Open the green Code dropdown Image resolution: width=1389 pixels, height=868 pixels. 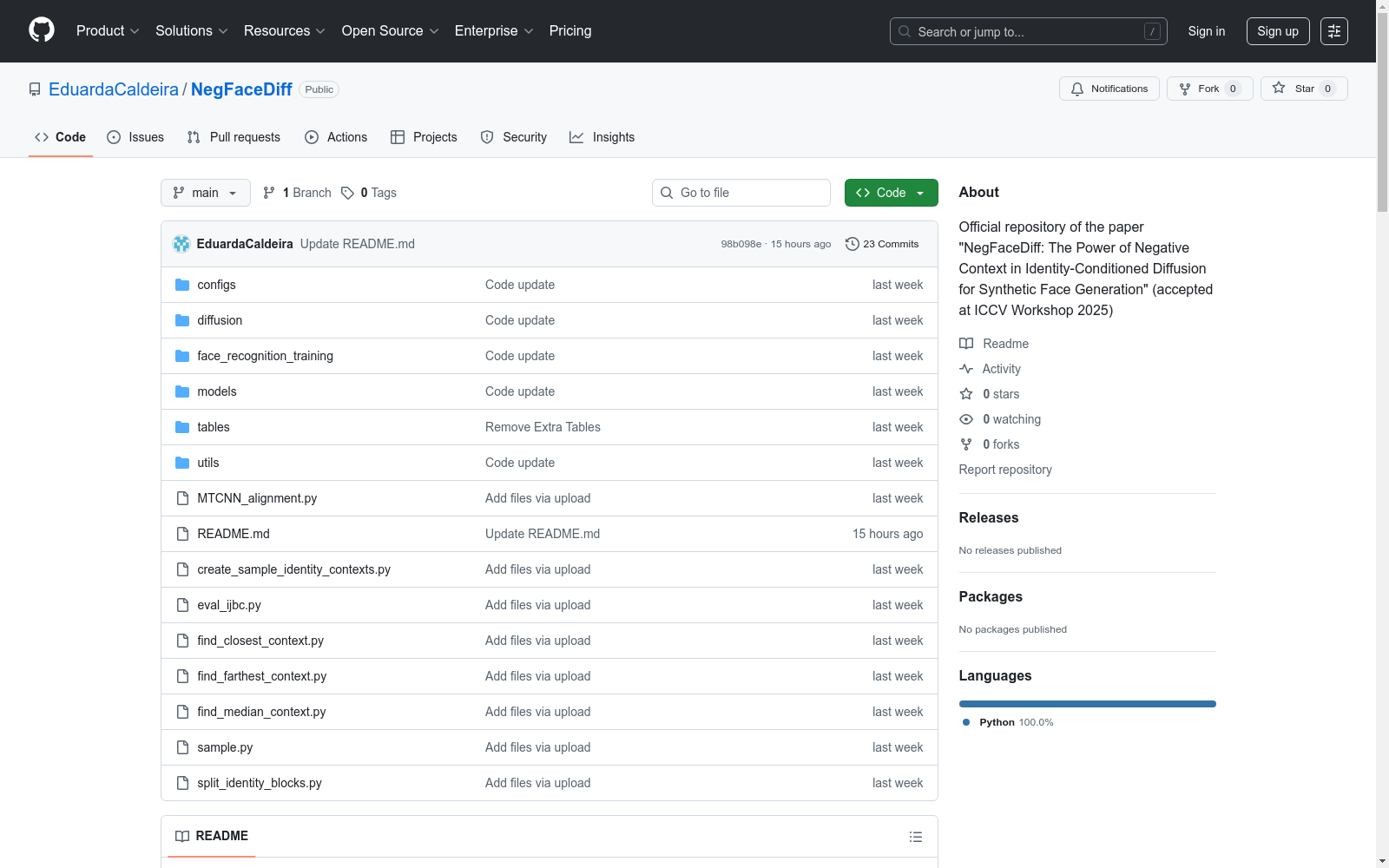[x=891, y=193]
